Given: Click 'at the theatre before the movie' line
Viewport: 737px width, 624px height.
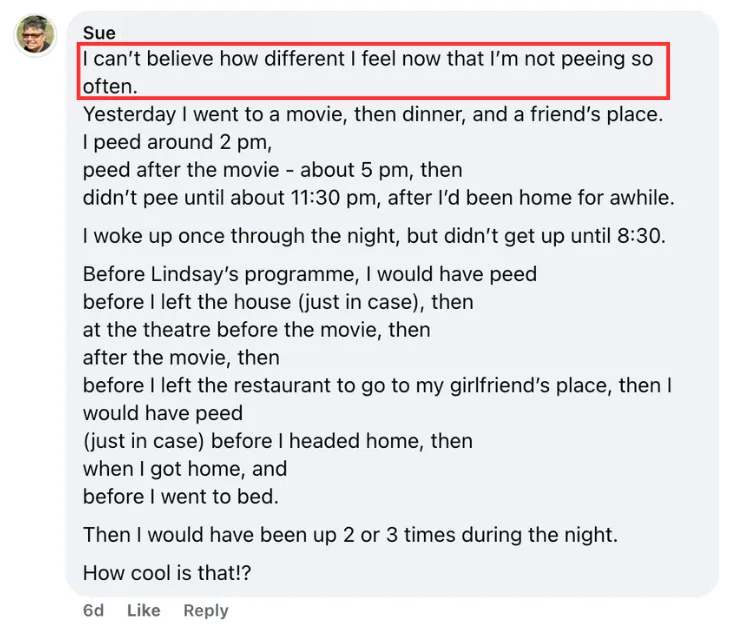Looking at the screenshot, I should [257, 329].
